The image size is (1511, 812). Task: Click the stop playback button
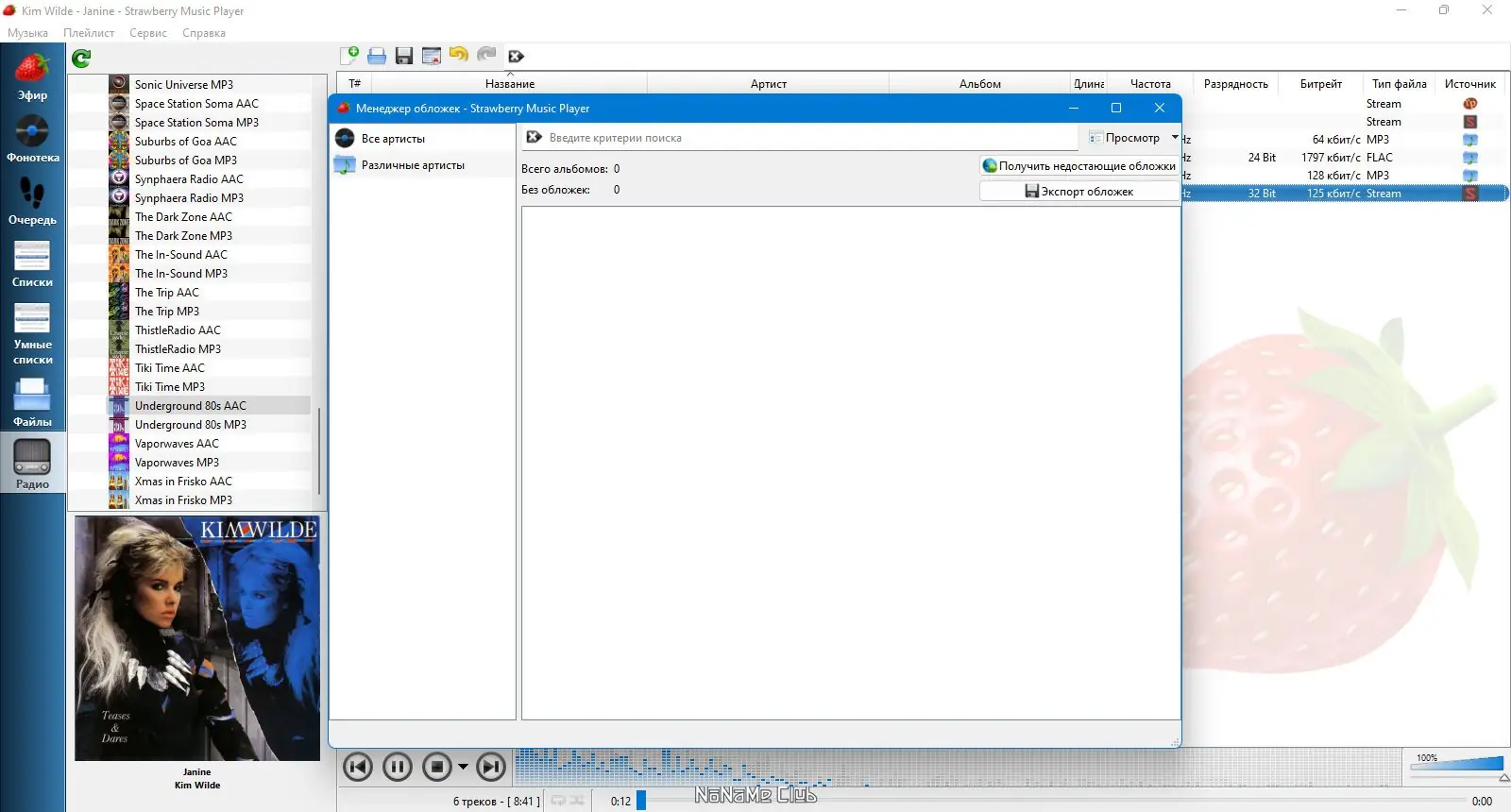(437, 767)
